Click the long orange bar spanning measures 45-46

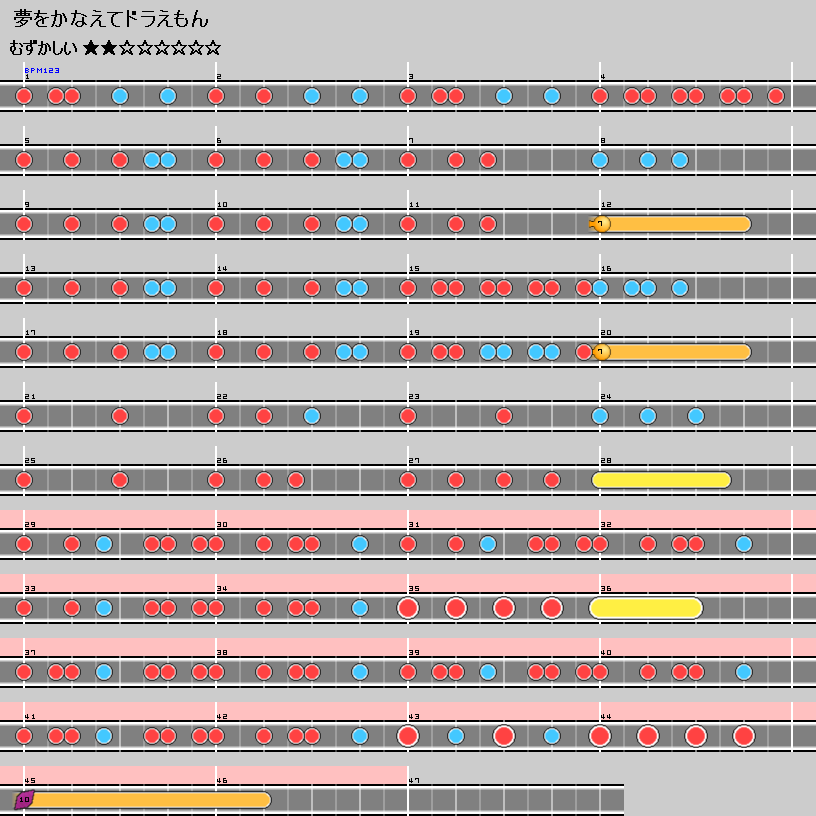pyautogui.click(x=150, y=800)
